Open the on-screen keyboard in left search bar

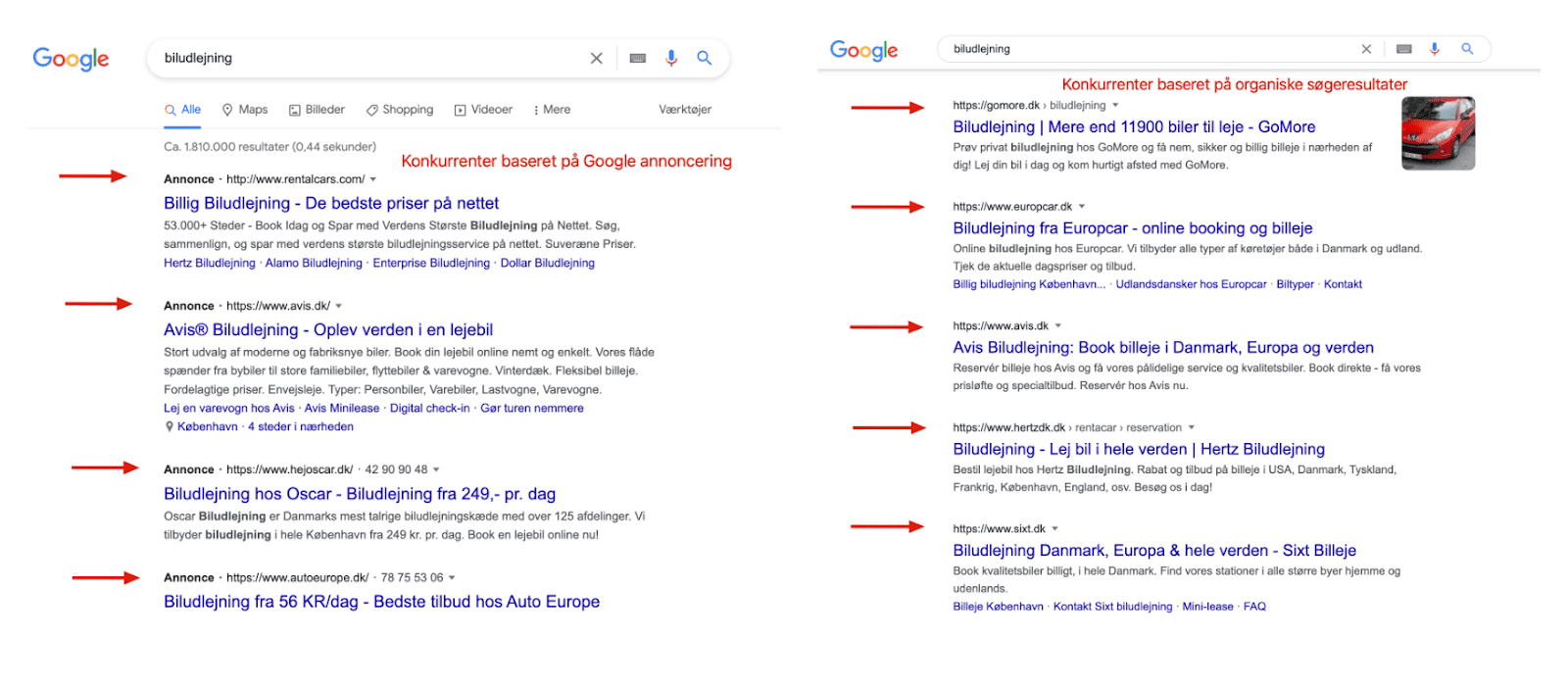(x=638, y=59)
